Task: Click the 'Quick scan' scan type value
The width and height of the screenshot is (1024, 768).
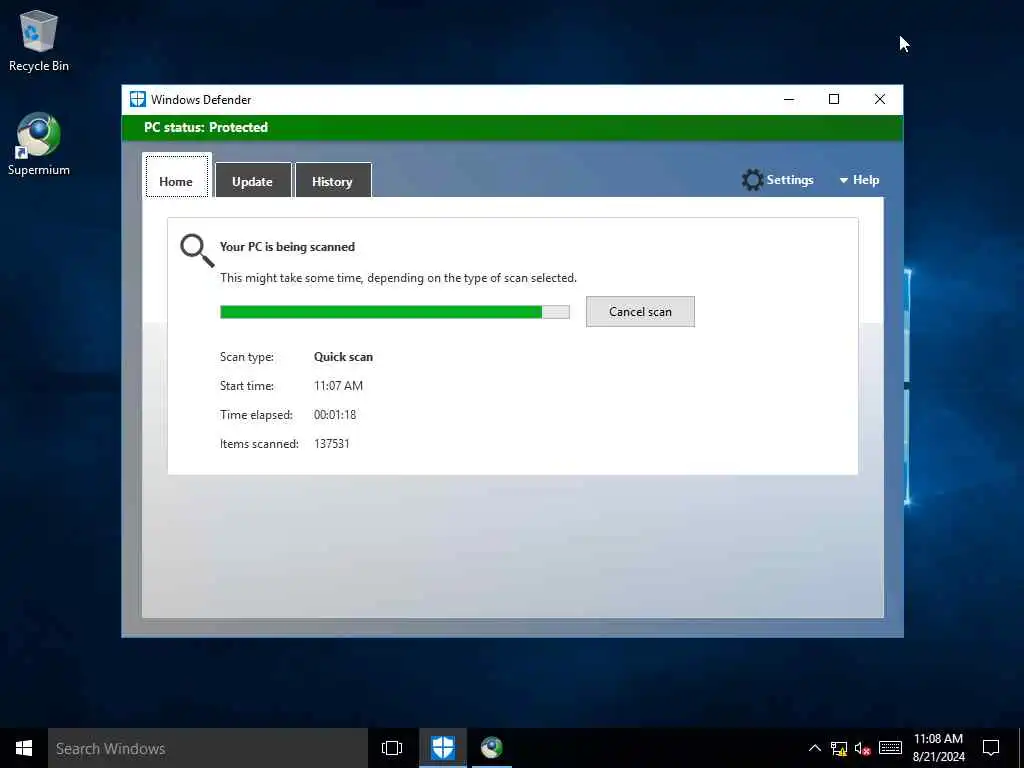Action: [343, 357]
